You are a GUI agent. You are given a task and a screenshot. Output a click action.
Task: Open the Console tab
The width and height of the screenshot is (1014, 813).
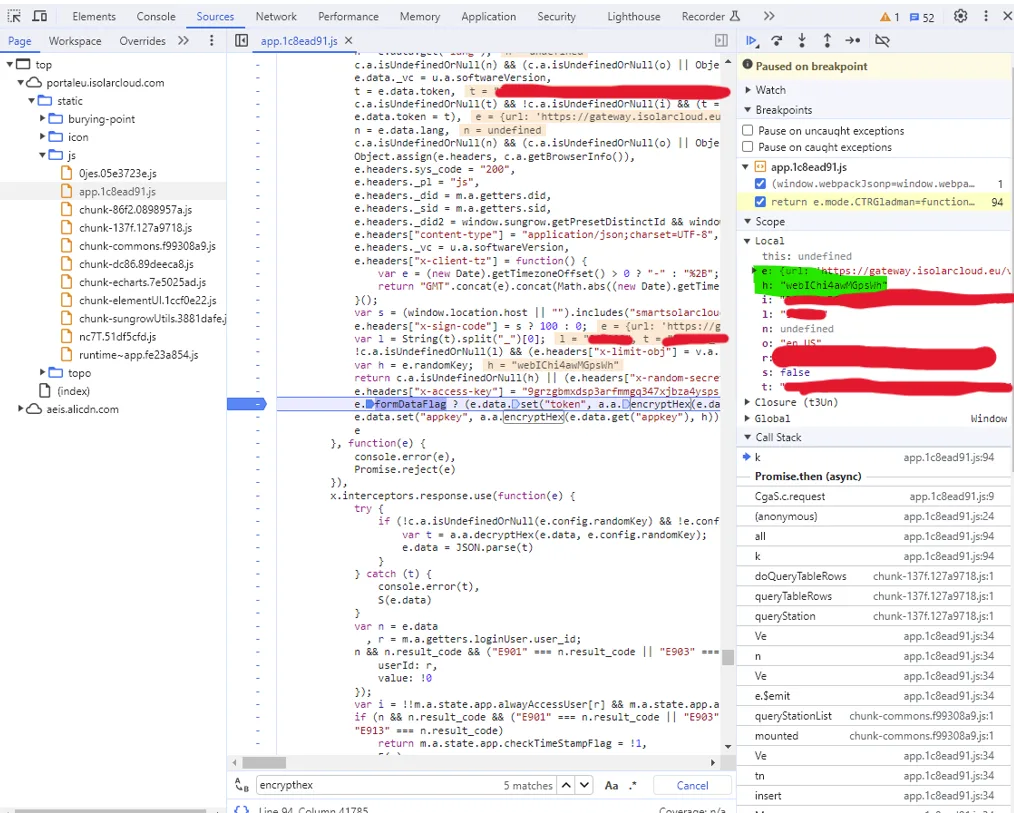(x=156, y=16)
